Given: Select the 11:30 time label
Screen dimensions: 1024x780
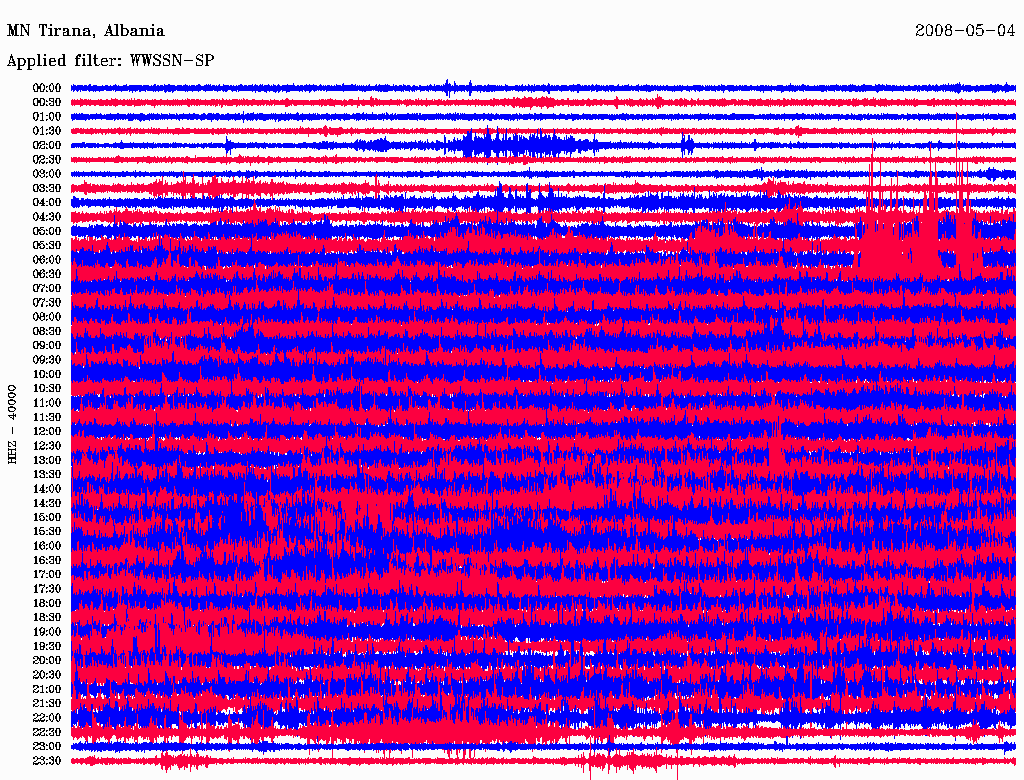Looking at the screenshot, I should click(x=47, y=417).
